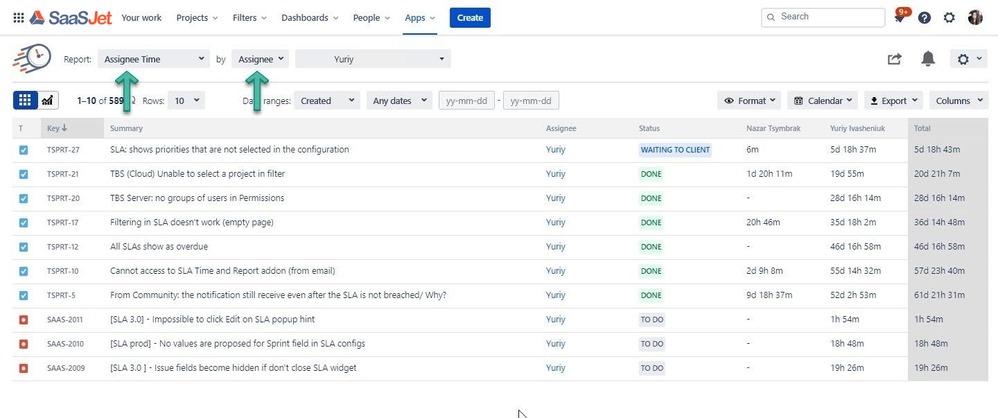The height and width of the screenshot is (418, 998).
Task: Click the start date yy-mm-dd field
Action: click(467, 101)
